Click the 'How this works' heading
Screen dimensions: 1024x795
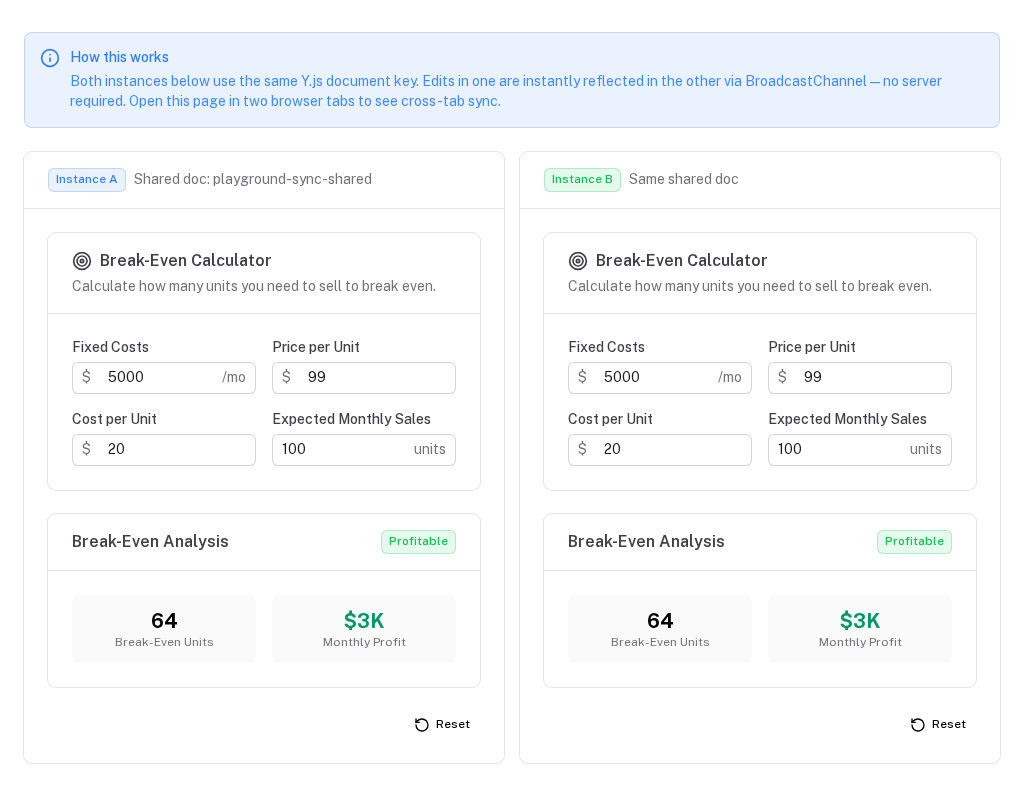pyautogui.click(x=120, y=57)
